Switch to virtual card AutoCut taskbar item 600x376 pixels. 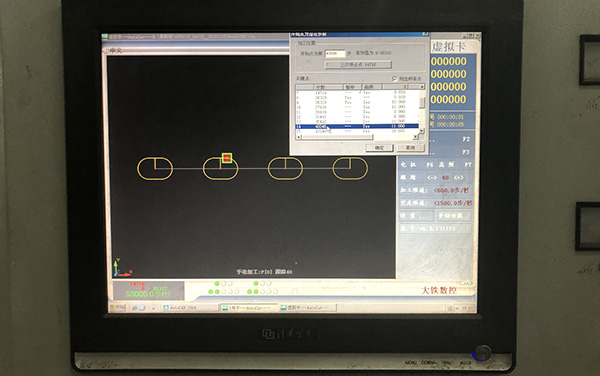(307, 308)
